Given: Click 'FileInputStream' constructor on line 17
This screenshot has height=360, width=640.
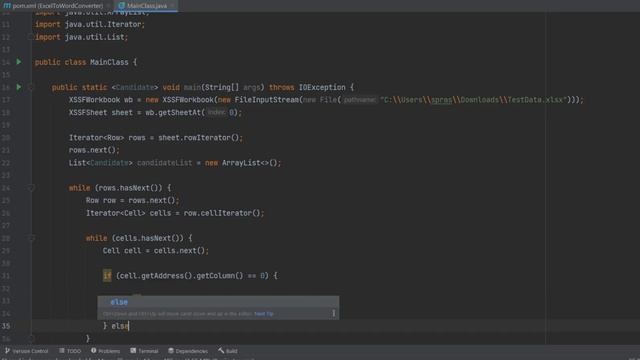Looking at the screenshot, I should pyautogui.click(x=267, y=100).
